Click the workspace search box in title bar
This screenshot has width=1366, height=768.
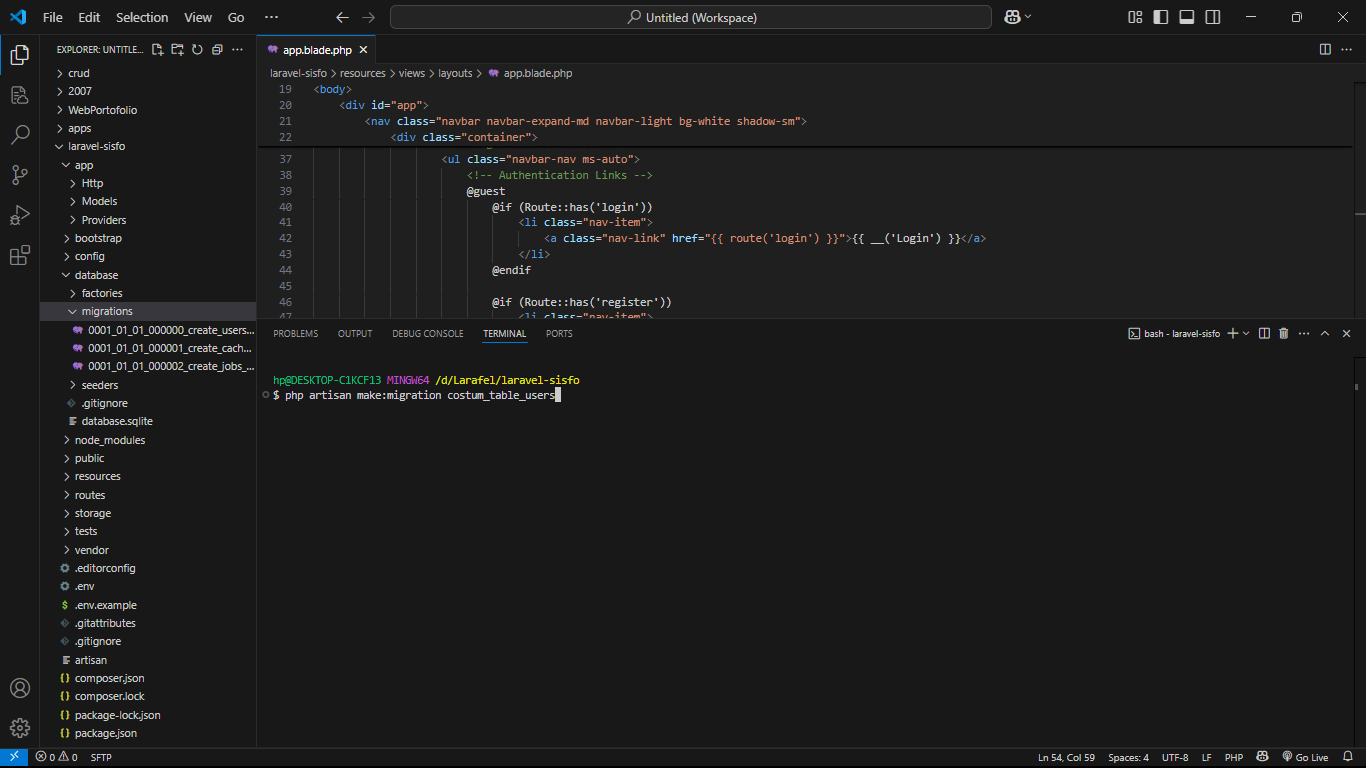pyautogui.click(x=690, y=17)
